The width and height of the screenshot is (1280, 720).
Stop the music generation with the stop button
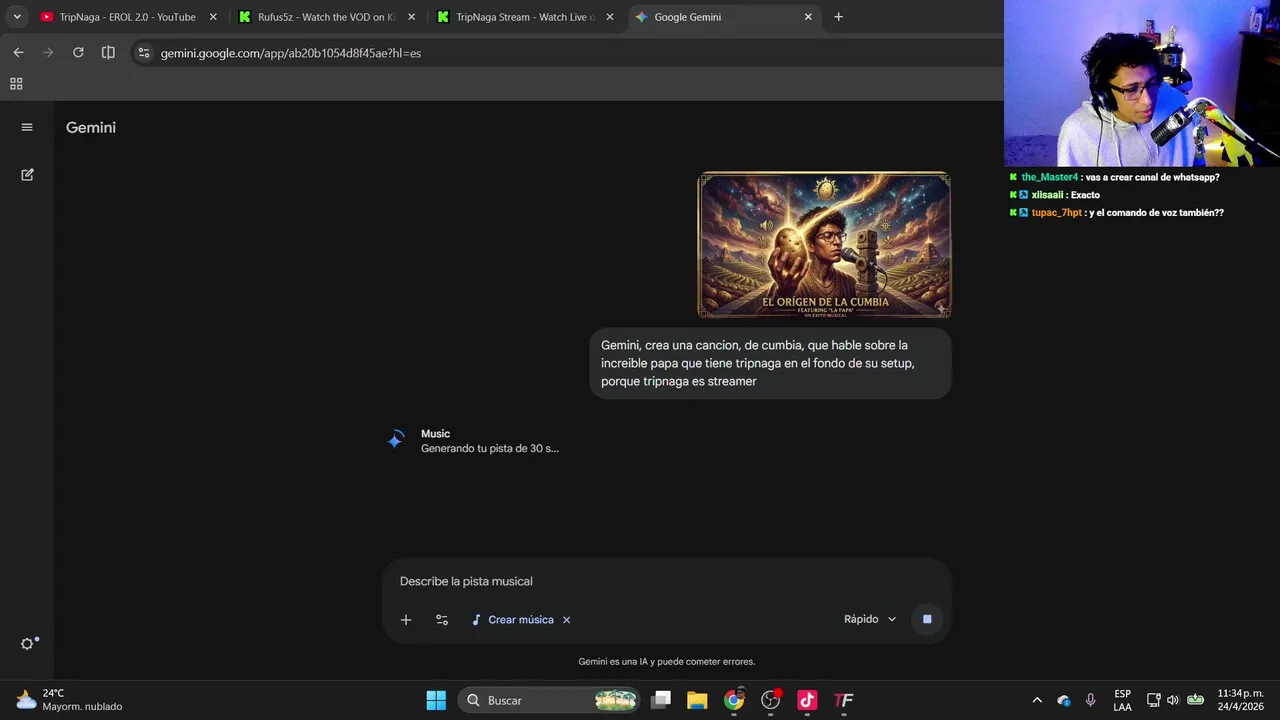(927, 619)
